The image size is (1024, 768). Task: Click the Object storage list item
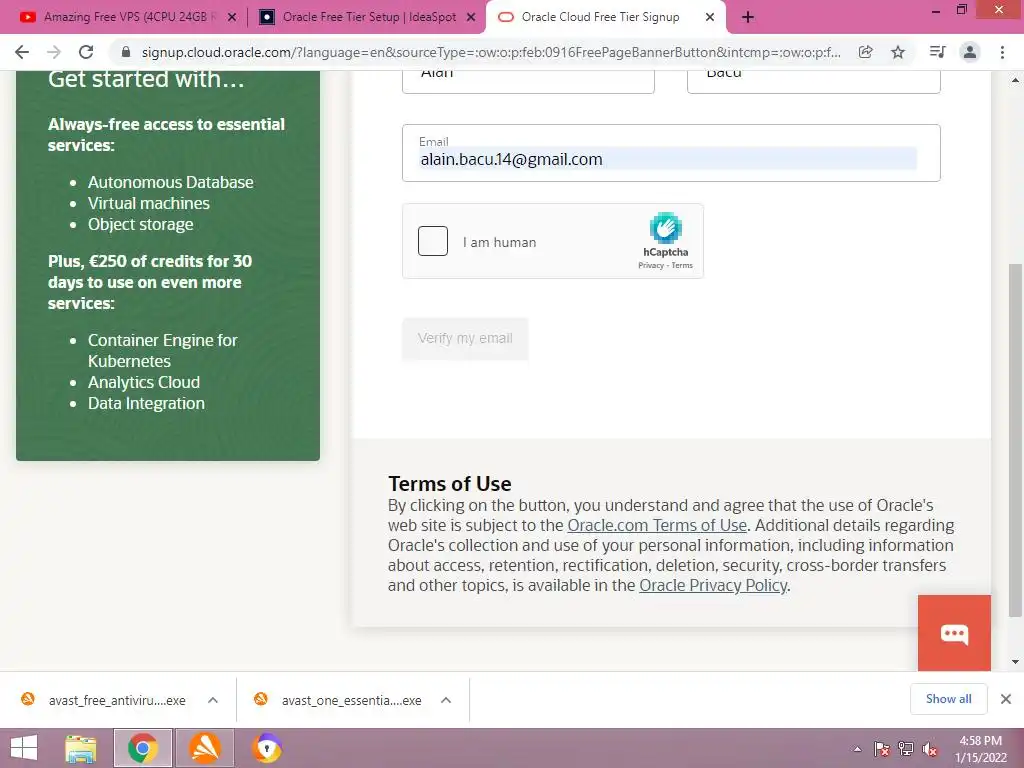tap(140, 224)
